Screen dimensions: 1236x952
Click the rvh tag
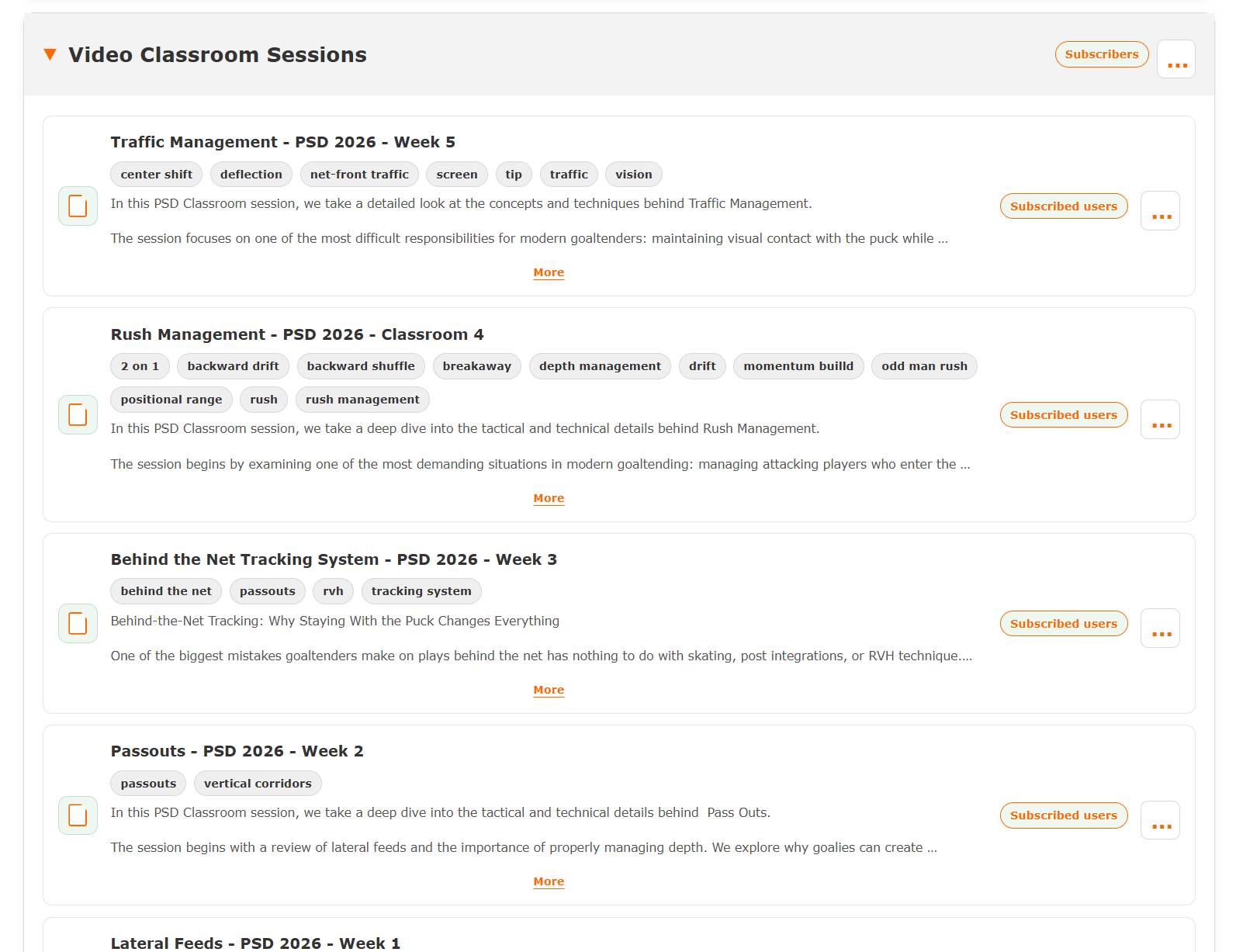[x=334, y=591]
